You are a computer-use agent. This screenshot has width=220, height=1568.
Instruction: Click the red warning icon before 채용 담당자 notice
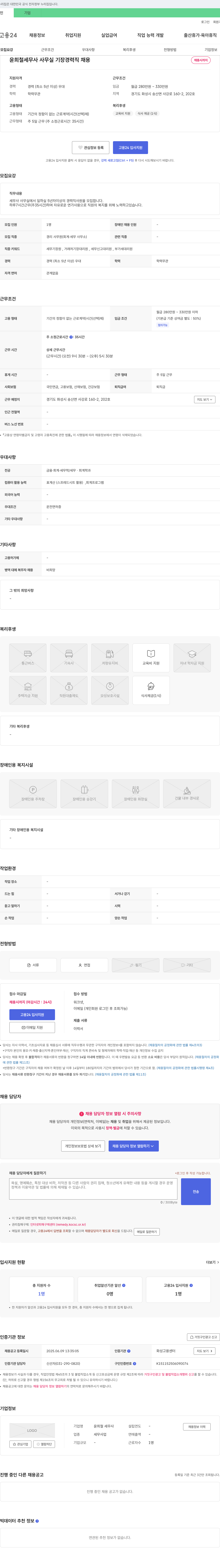[82, 1114]
